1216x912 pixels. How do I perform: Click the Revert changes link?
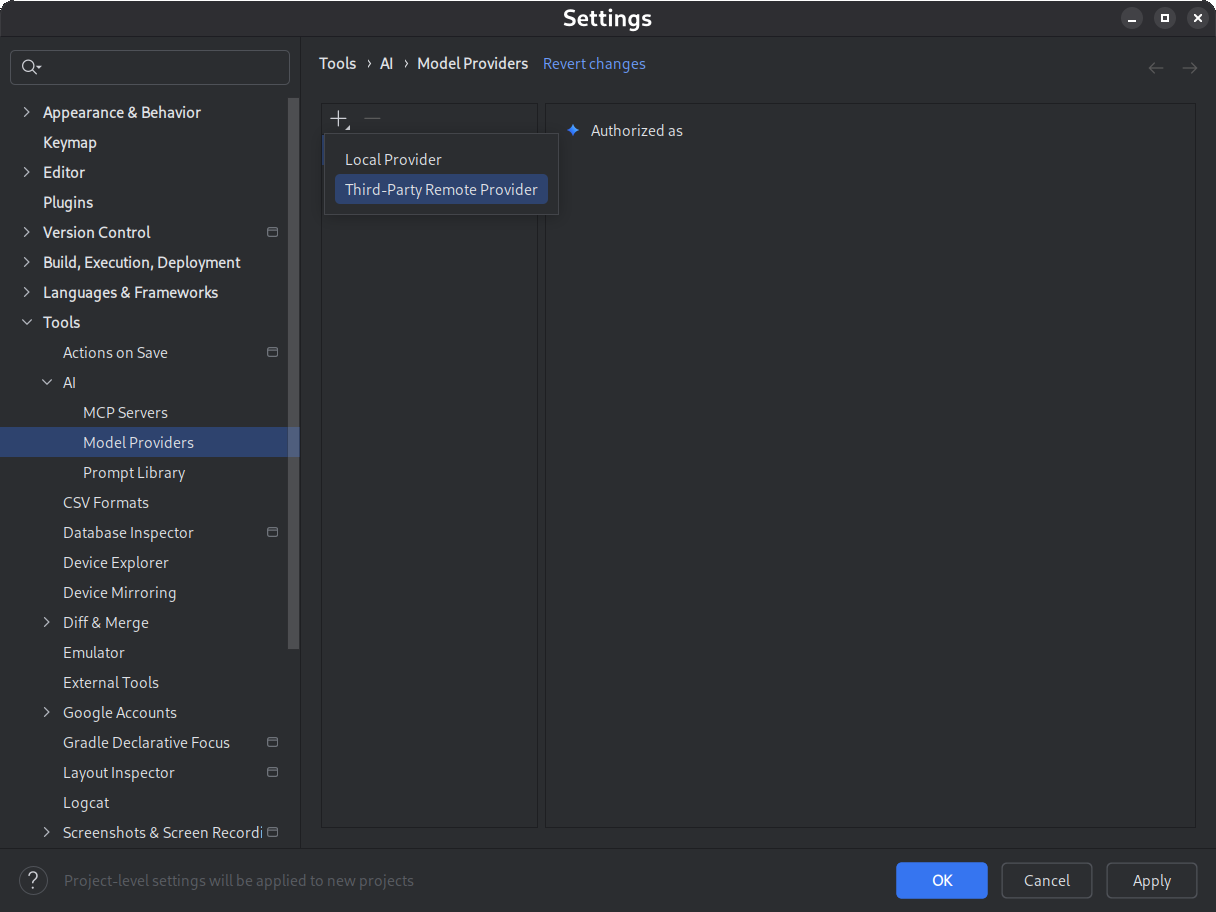pos(594,63)
